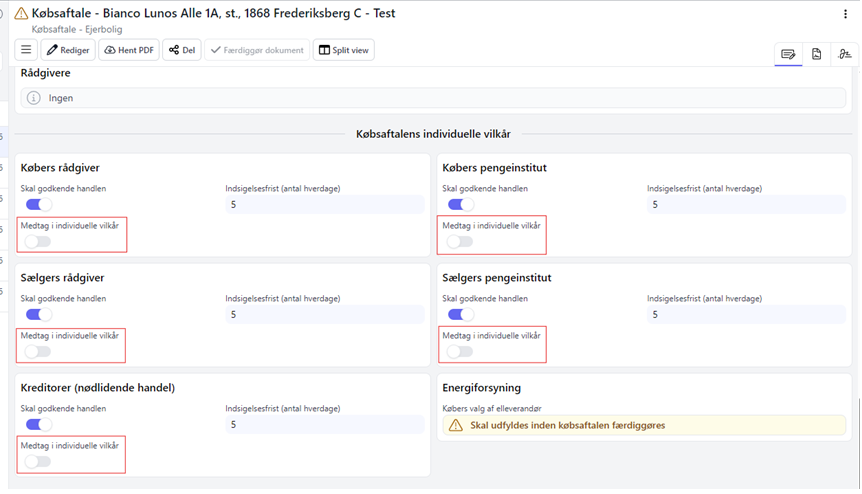Switch to the document page view tab icon
The height and width of the screenshot is (494, 862).
(x=817, y=54)
